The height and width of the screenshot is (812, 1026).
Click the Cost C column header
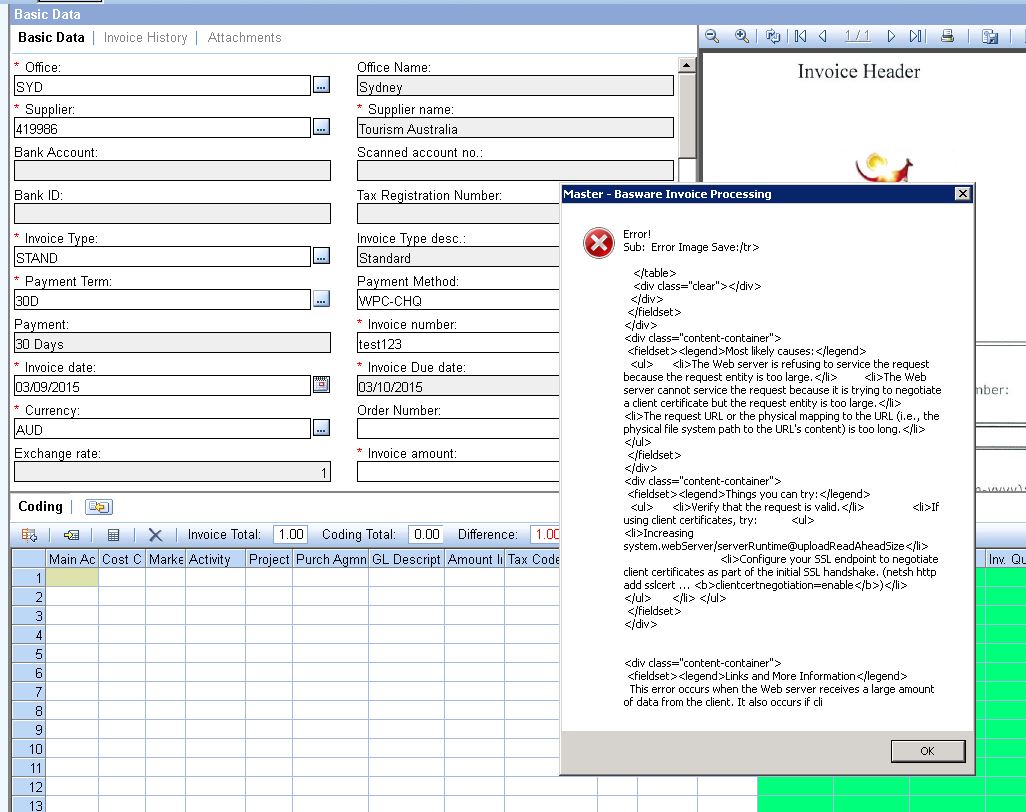point(122,559)
